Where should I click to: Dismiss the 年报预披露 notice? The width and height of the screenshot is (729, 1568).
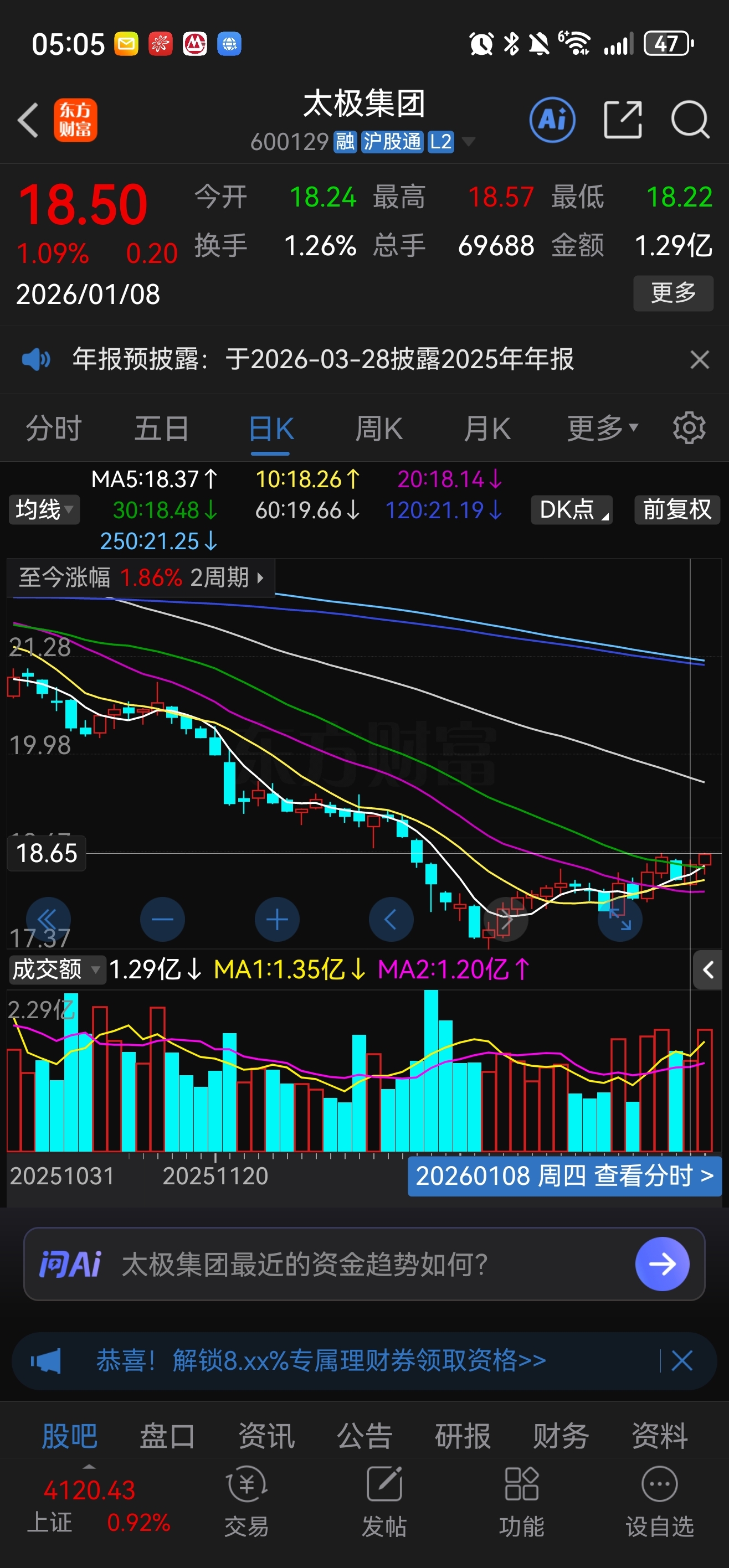tap(700, 359)
